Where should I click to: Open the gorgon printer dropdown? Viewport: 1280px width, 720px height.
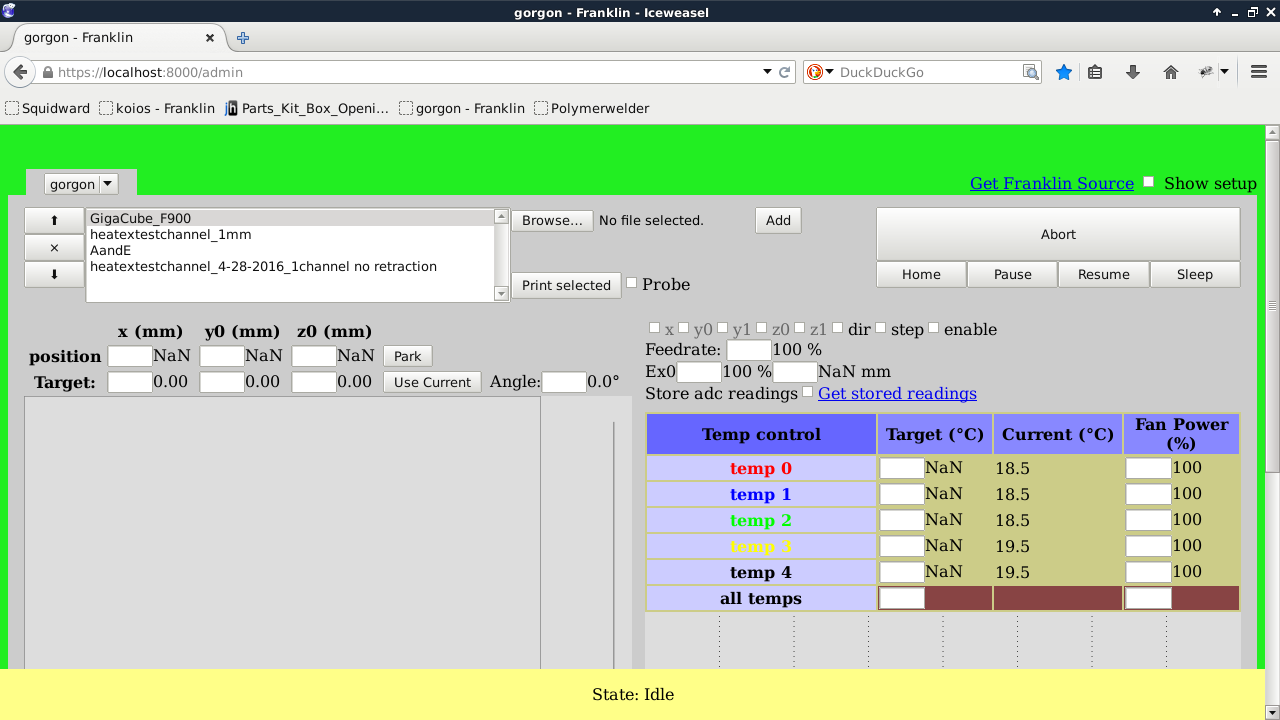[81, 184]
